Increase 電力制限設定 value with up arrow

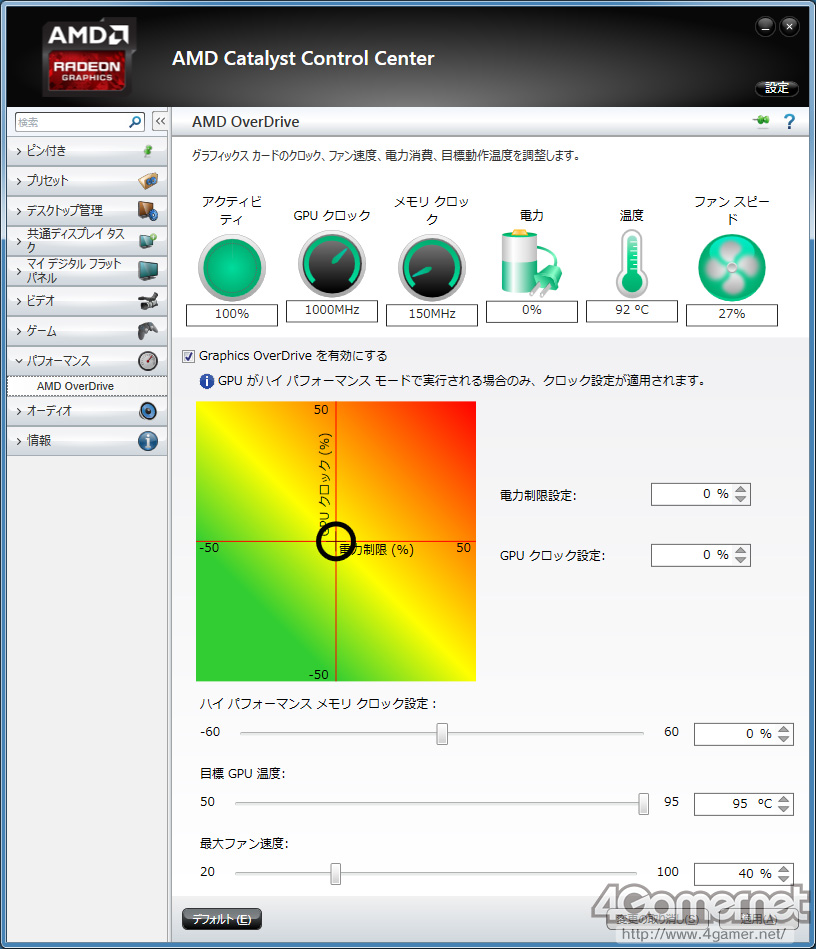click(x=741, y=489)
